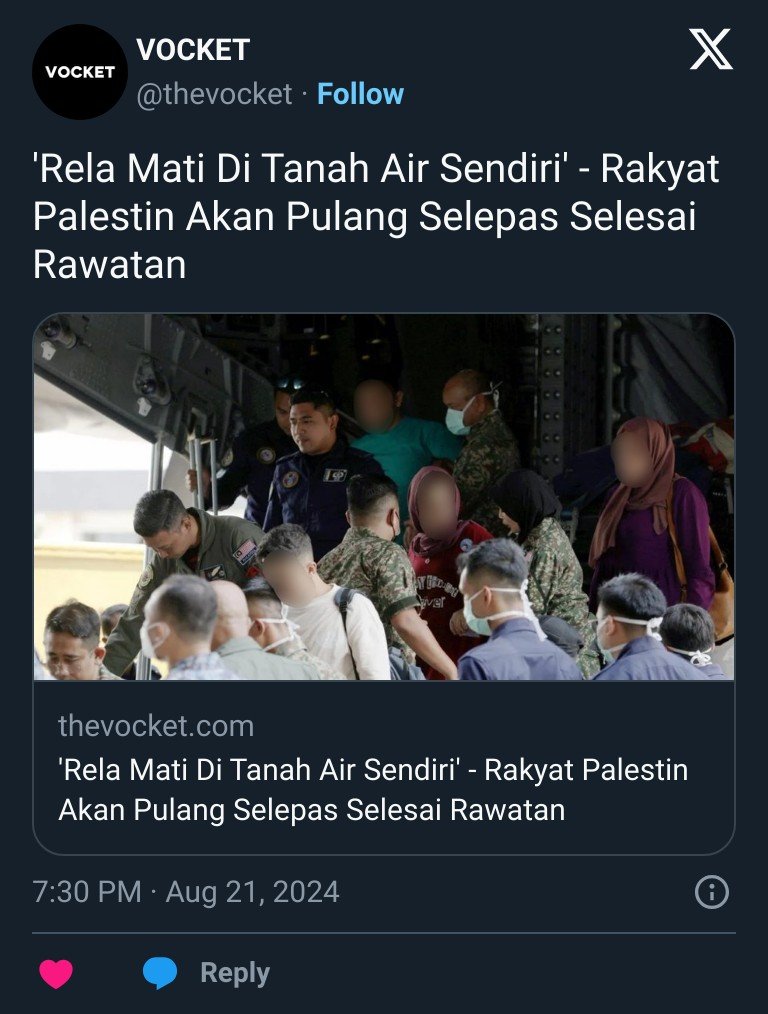
Task: Click the X logo in the corner
Action: coord(710,49)
